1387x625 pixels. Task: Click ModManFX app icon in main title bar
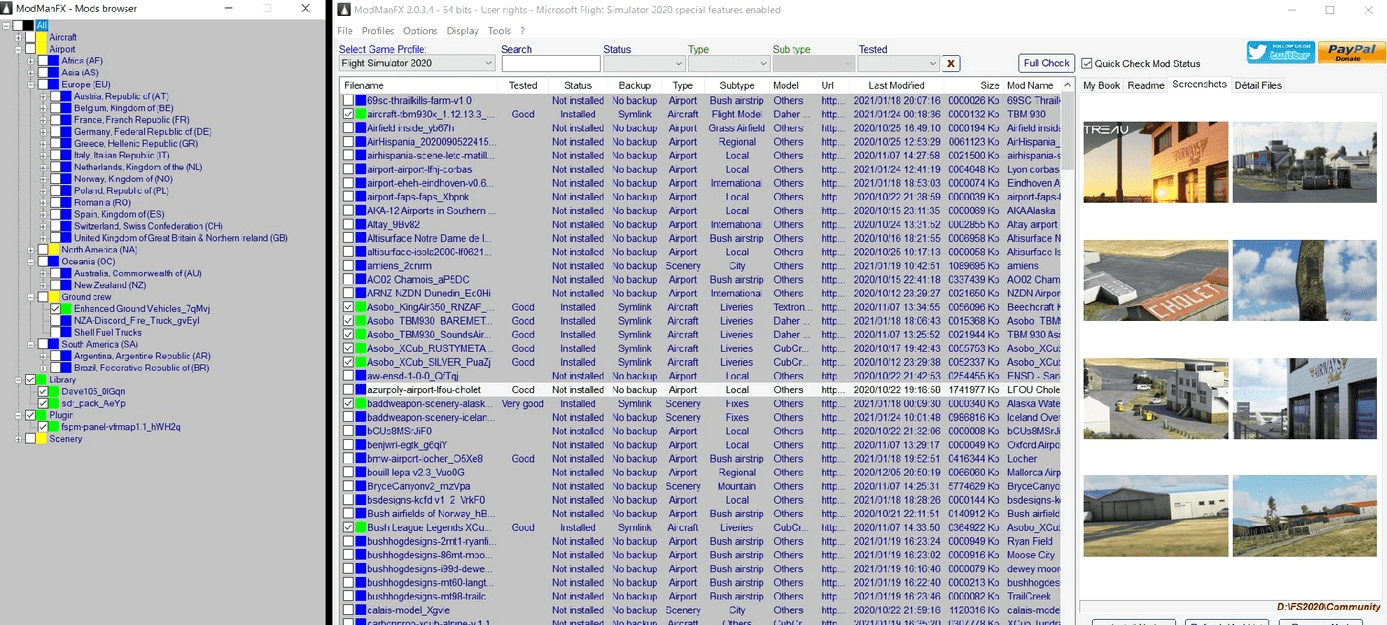point(344,10)
